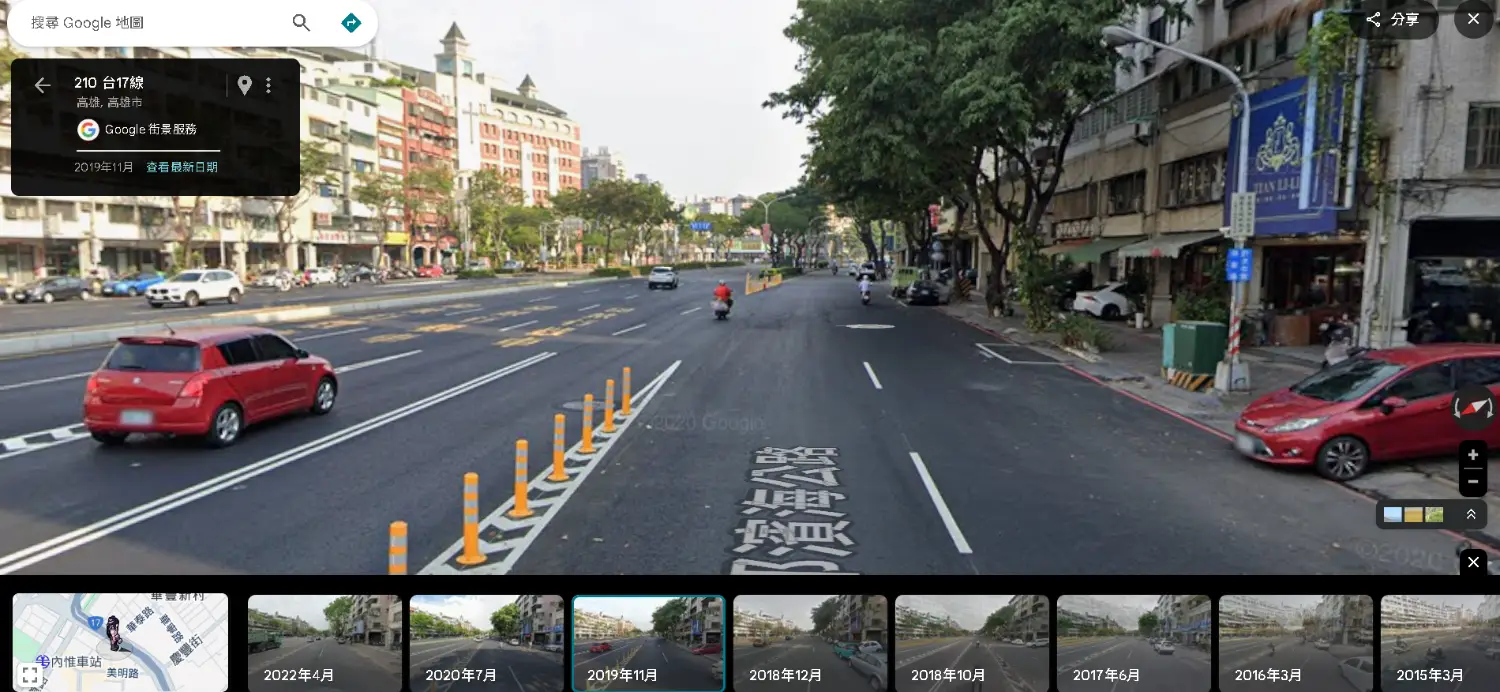Zoom out with the minus button

click(x=1472, y=482)
